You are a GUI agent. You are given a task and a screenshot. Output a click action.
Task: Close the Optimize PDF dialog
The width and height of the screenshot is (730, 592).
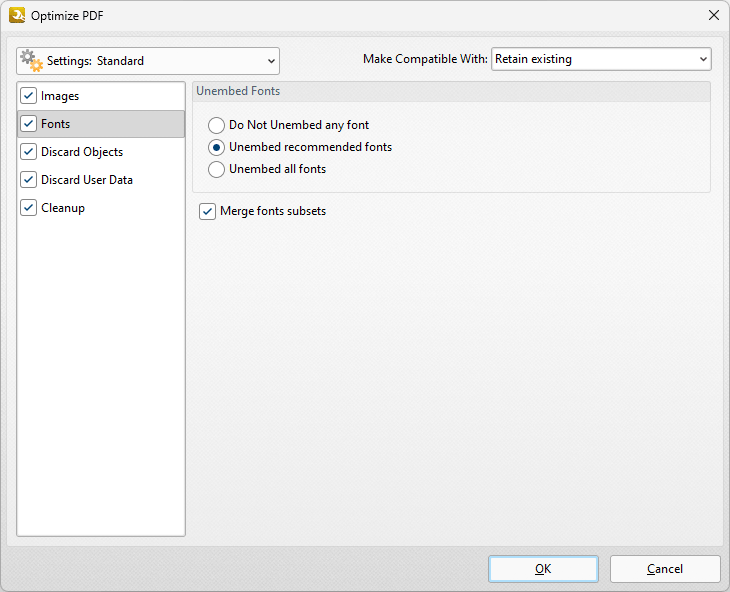tap(714, 15)
